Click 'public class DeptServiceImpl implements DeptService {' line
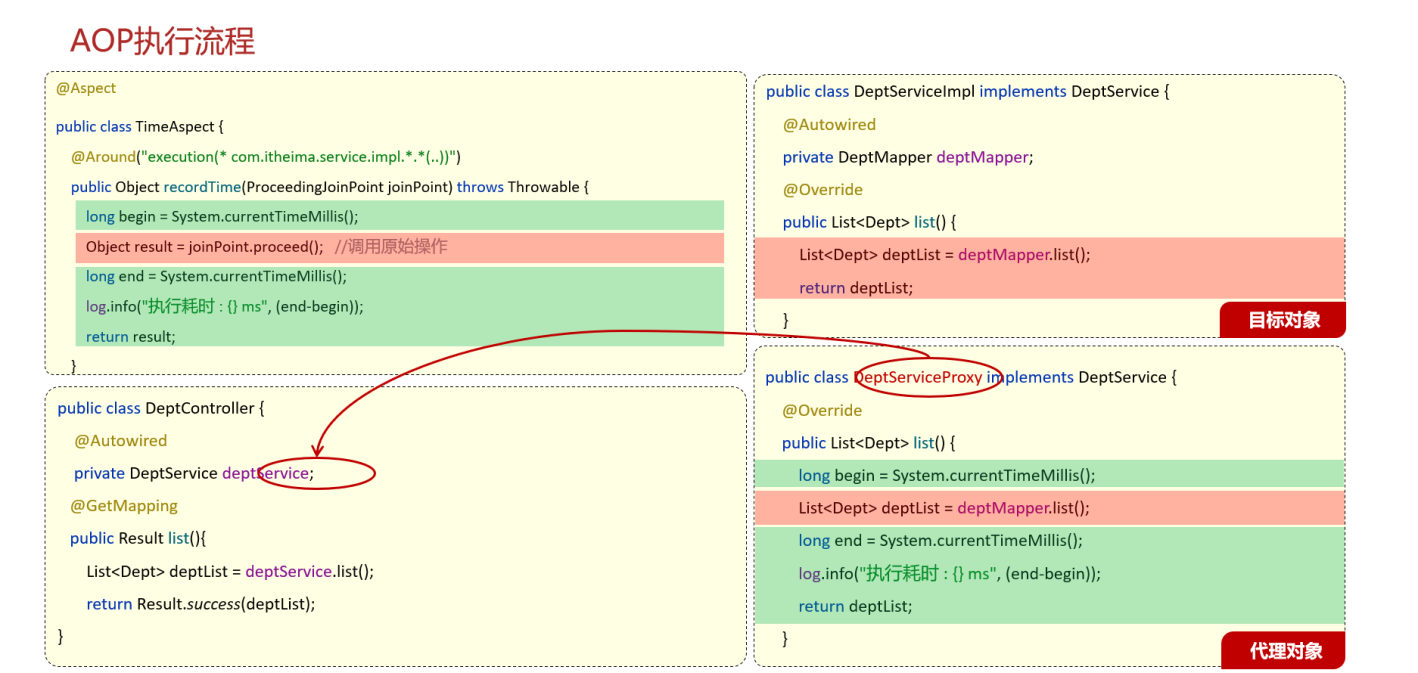The width and height of the screenshot is (1418, 673). (968, 92)
